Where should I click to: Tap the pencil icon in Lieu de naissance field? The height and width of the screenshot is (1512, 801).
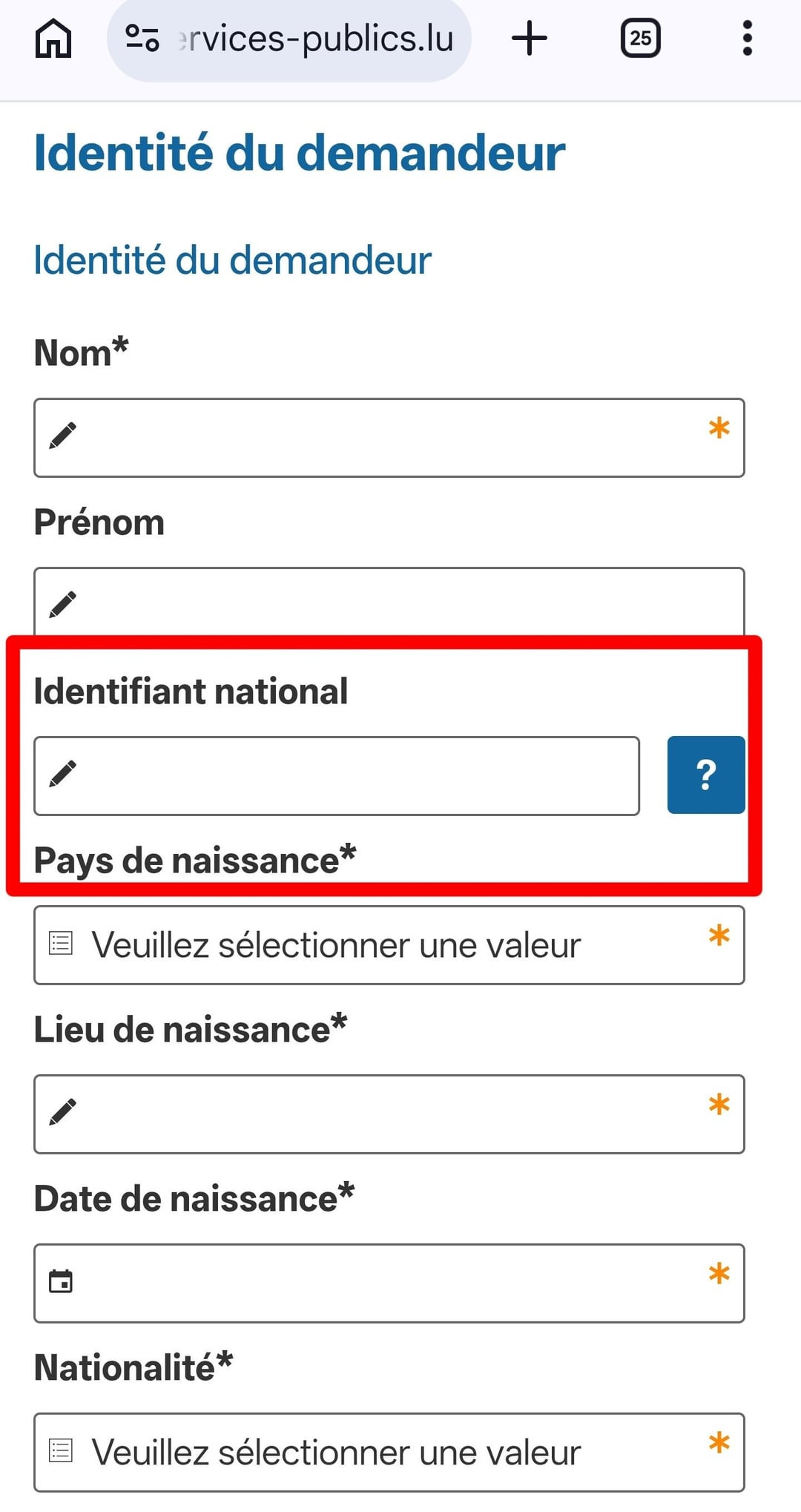pyautogui.click(x=62, y=1112)
